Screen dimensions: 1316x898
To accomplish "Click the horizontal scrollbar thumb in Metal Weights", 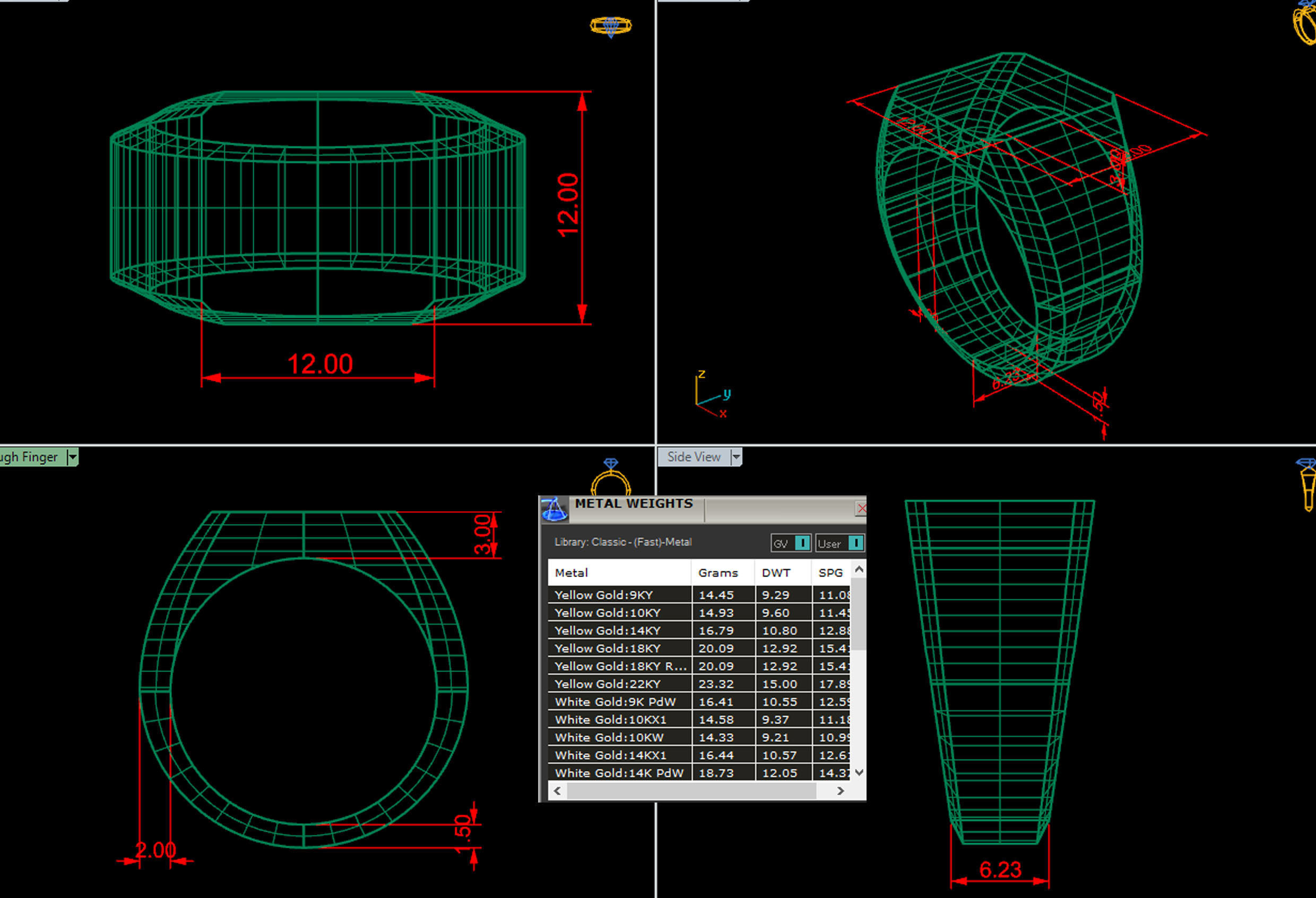I will click(691, 791).
